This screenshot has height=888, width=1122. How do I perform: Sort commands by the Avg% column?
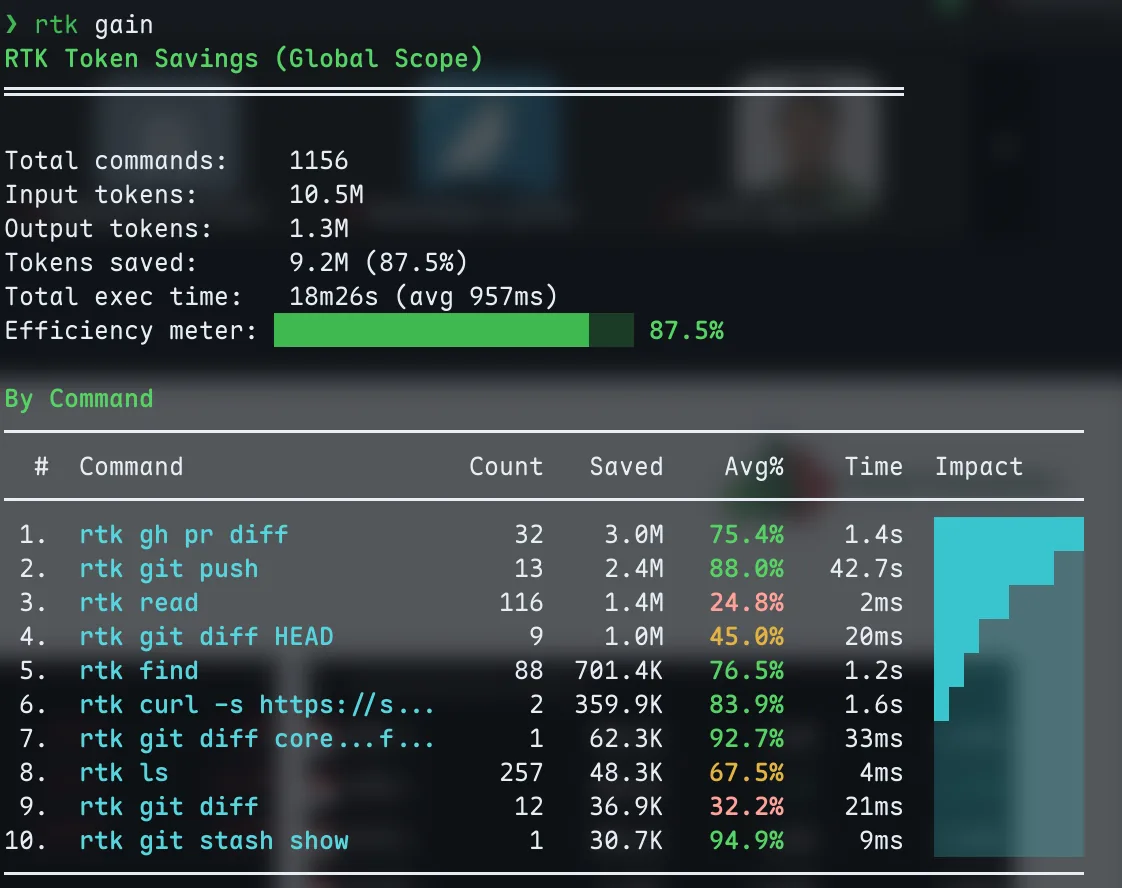[x=755, y=466]
